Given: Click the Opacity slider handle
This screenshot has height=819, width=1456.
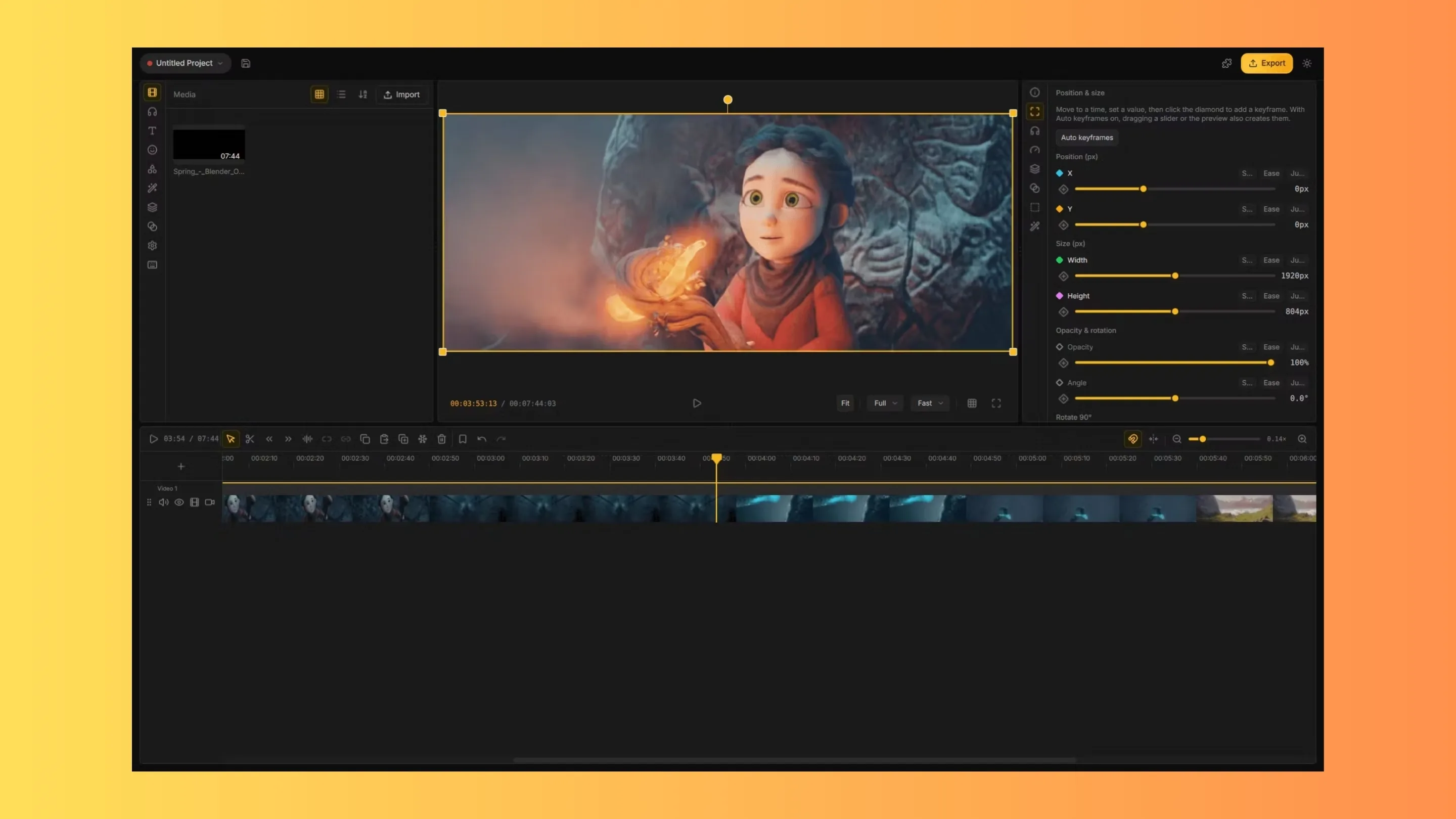Looking at the screenshot, I should (x=1270, y=363).
